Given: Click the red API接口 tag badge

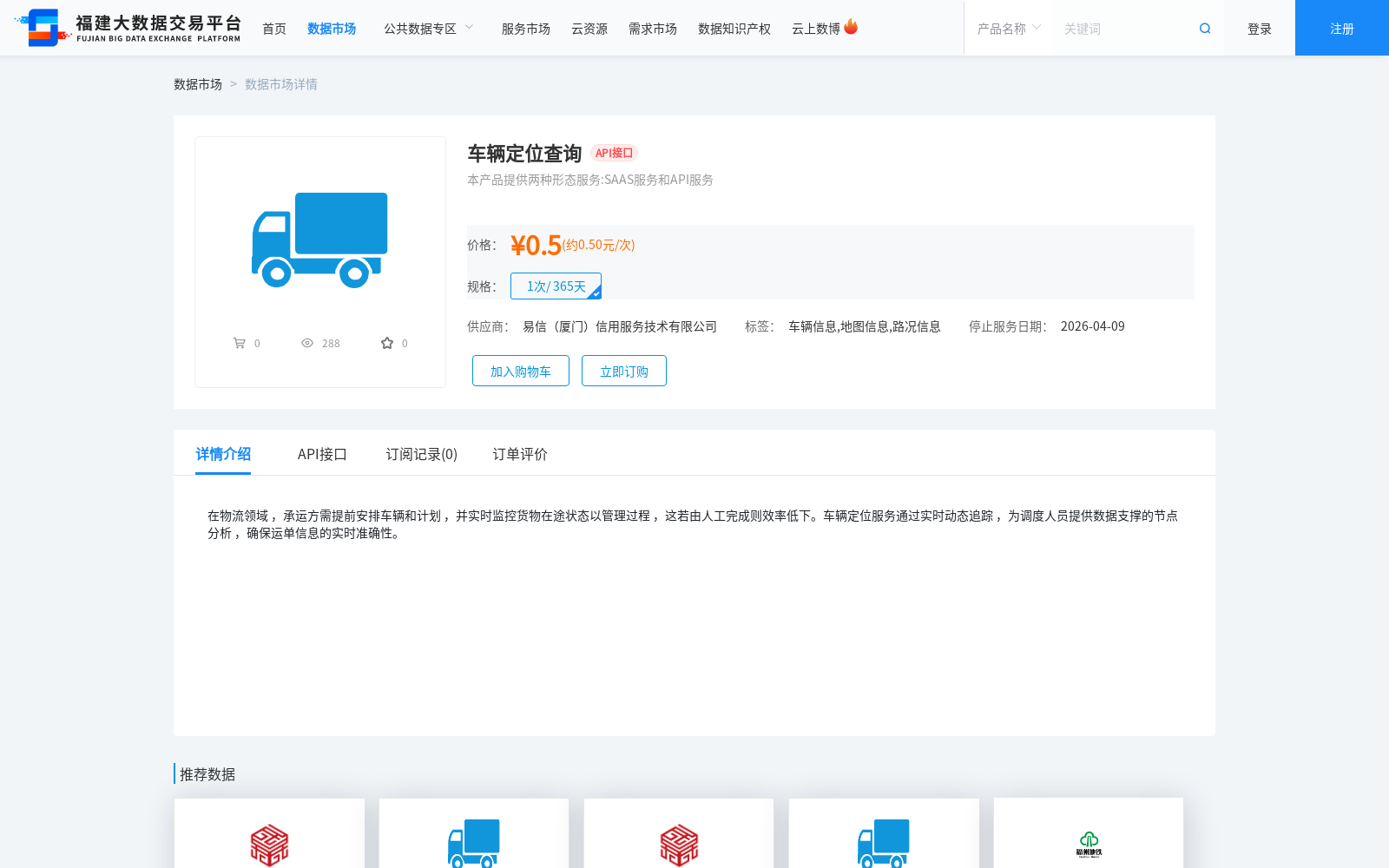Looking at the screenshot, I should tap(614, 153).
